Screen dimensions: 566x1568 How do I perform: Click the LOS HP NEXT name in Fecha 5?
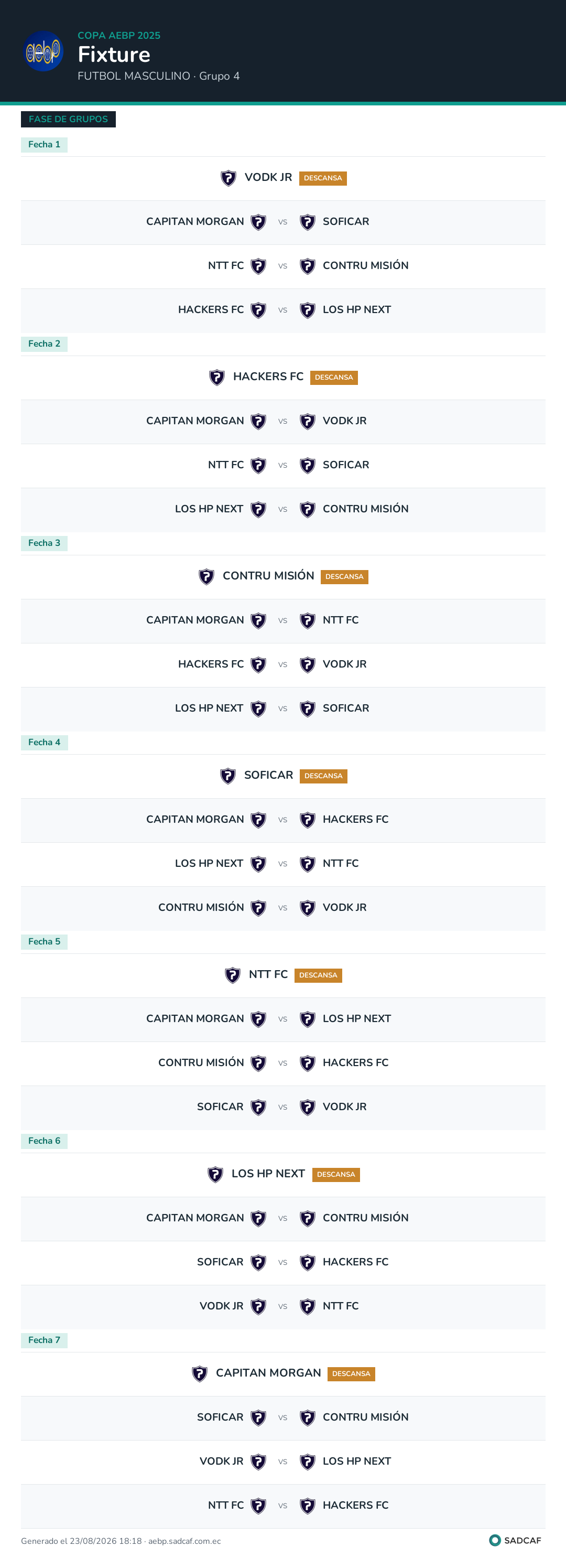point(357,1018)
